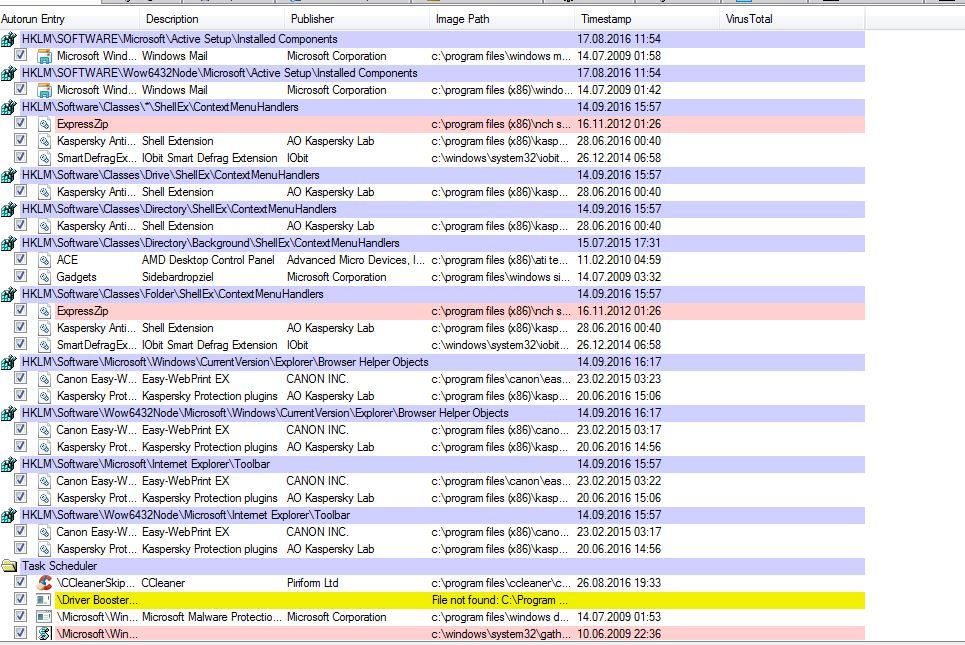
Task: Click the '11.02.2010 04:59' timestamp
Action: tap(619, 260)
